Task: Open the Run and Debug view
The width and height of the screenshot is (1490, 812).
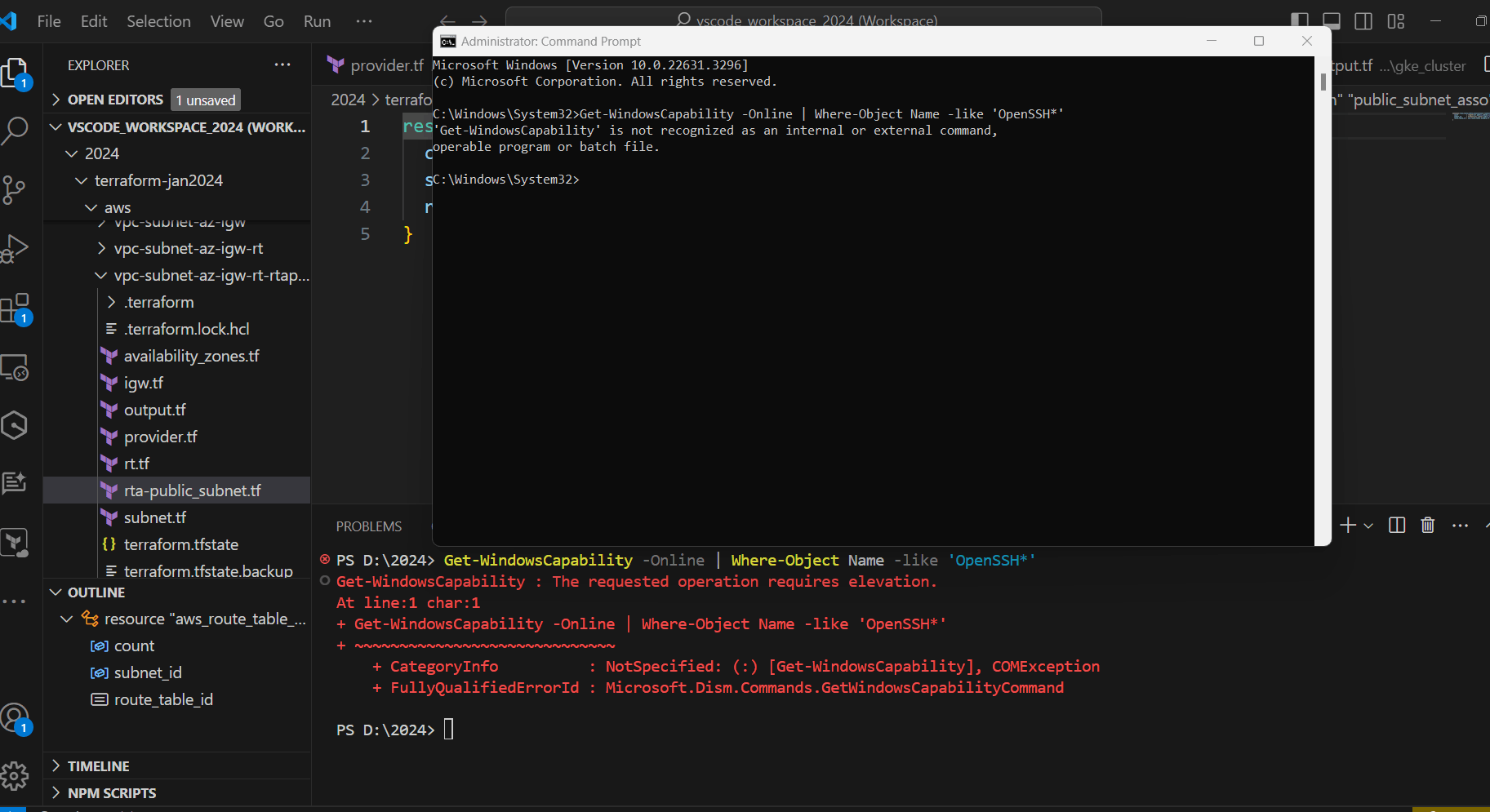Action: pos(15,249)
